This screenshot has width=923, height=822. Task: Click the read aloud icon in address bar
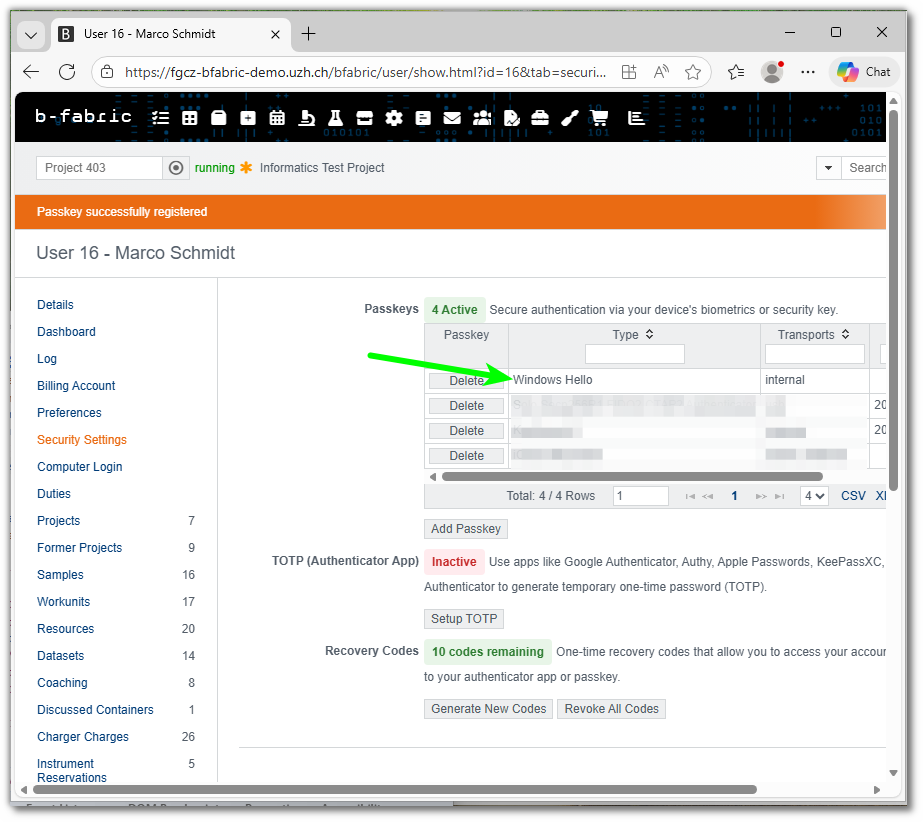[x=661, y=72]
